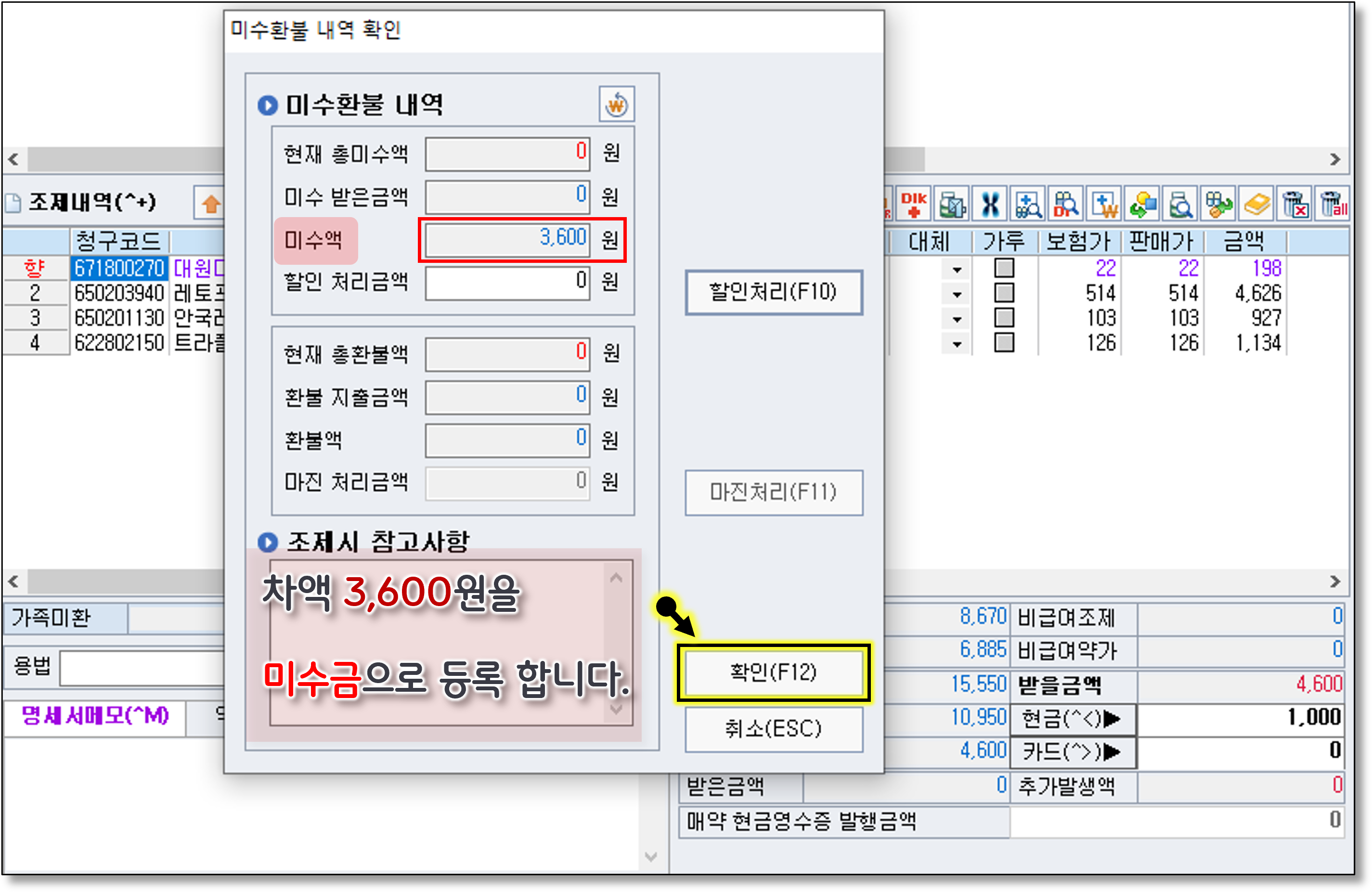Click the blue X chromosome-shaped icon

(x=990, y=204)
